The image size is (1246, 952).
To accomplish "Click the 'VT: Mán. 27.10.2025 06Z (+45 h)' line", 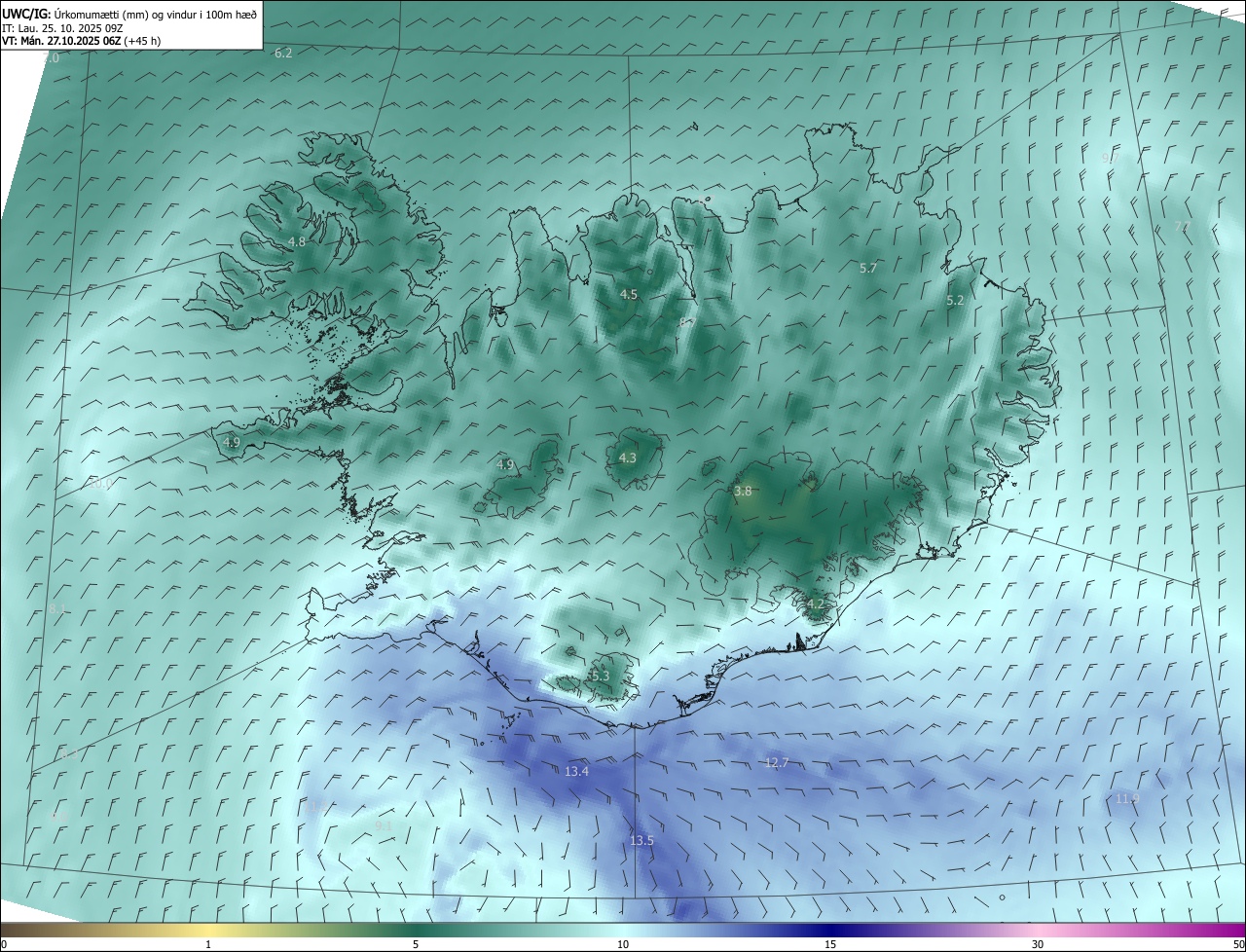I will [81, 41].
